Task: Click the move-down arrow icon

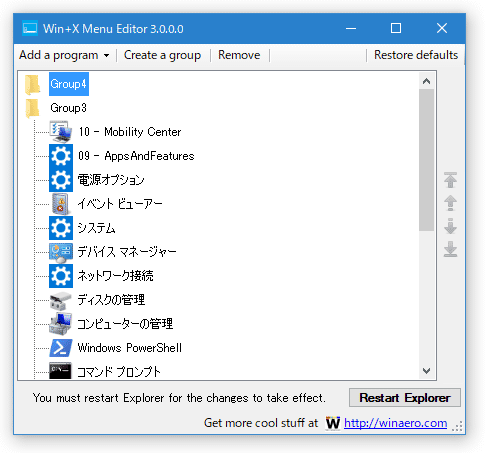Action: [450, 226]
